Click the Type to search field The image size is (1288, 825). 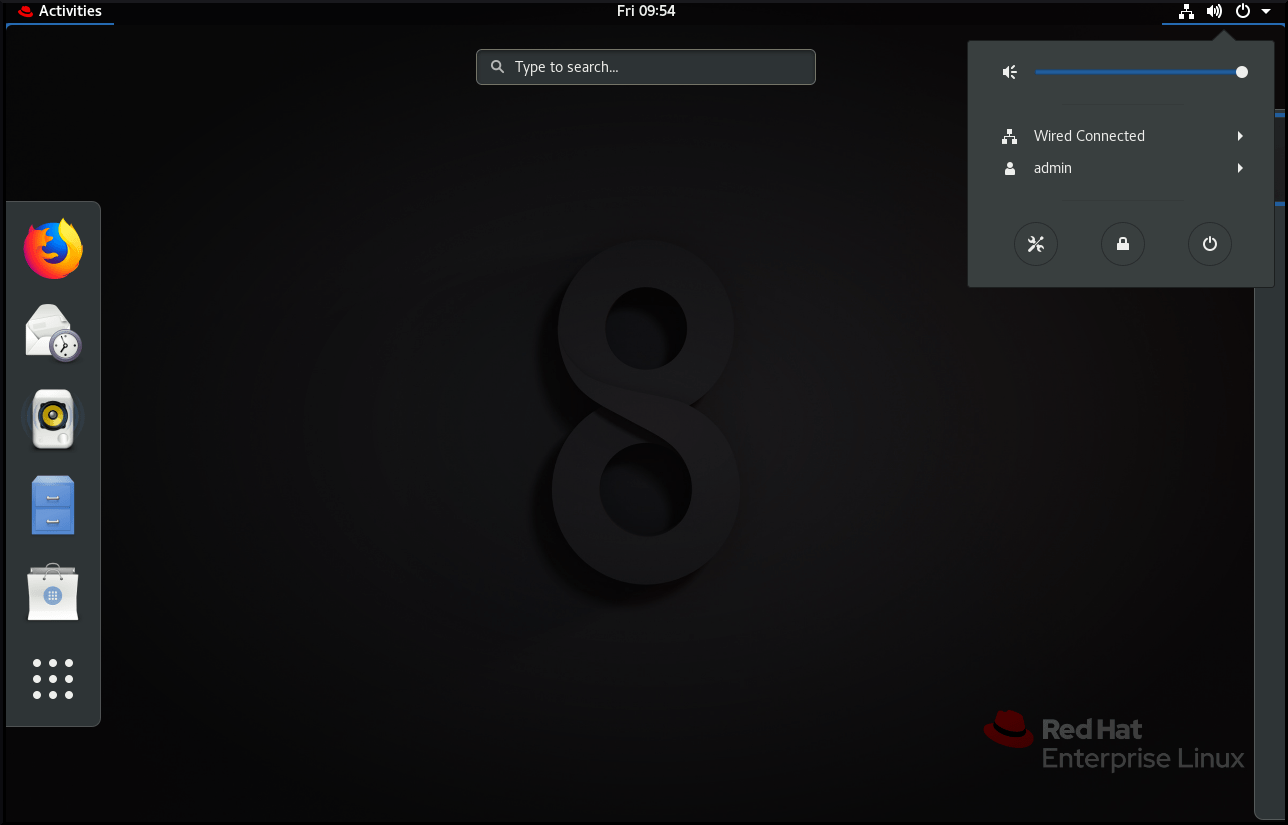coord(645,67)
